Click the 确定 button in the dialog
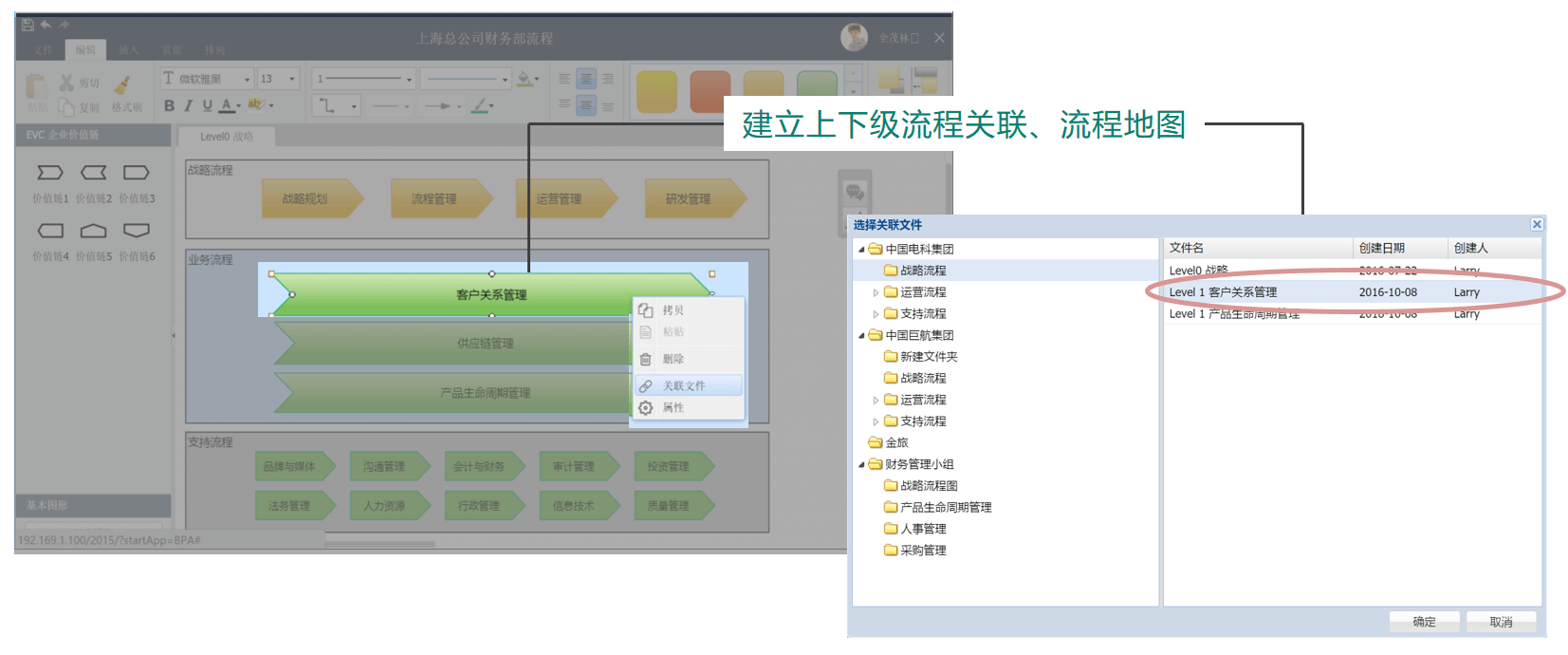 pyautogui.click(x=1423, y=622)
